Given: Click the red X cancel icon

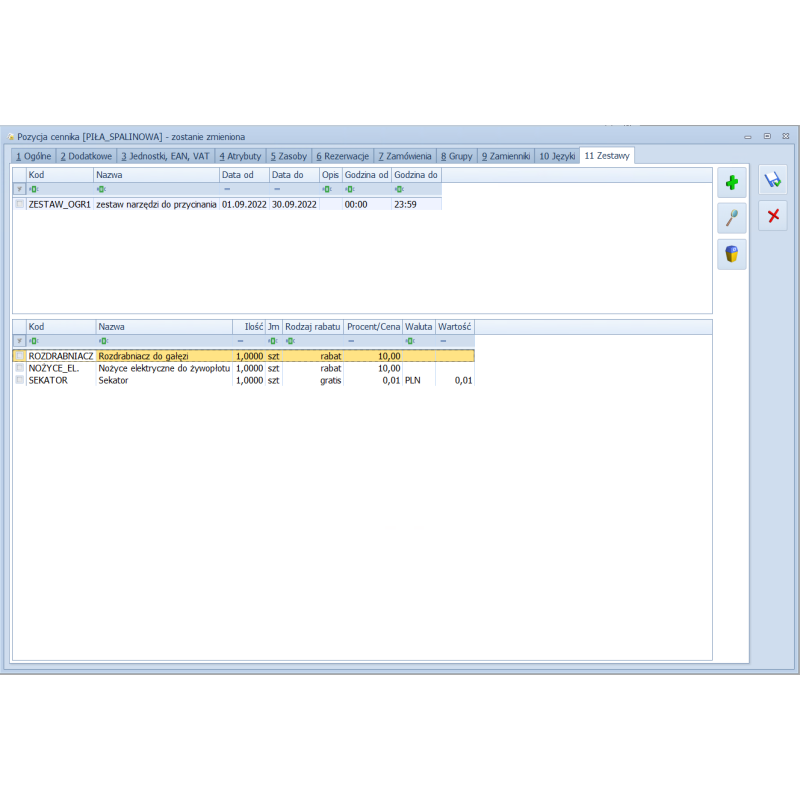Looking at the screenshot, I should click(772, 216).
